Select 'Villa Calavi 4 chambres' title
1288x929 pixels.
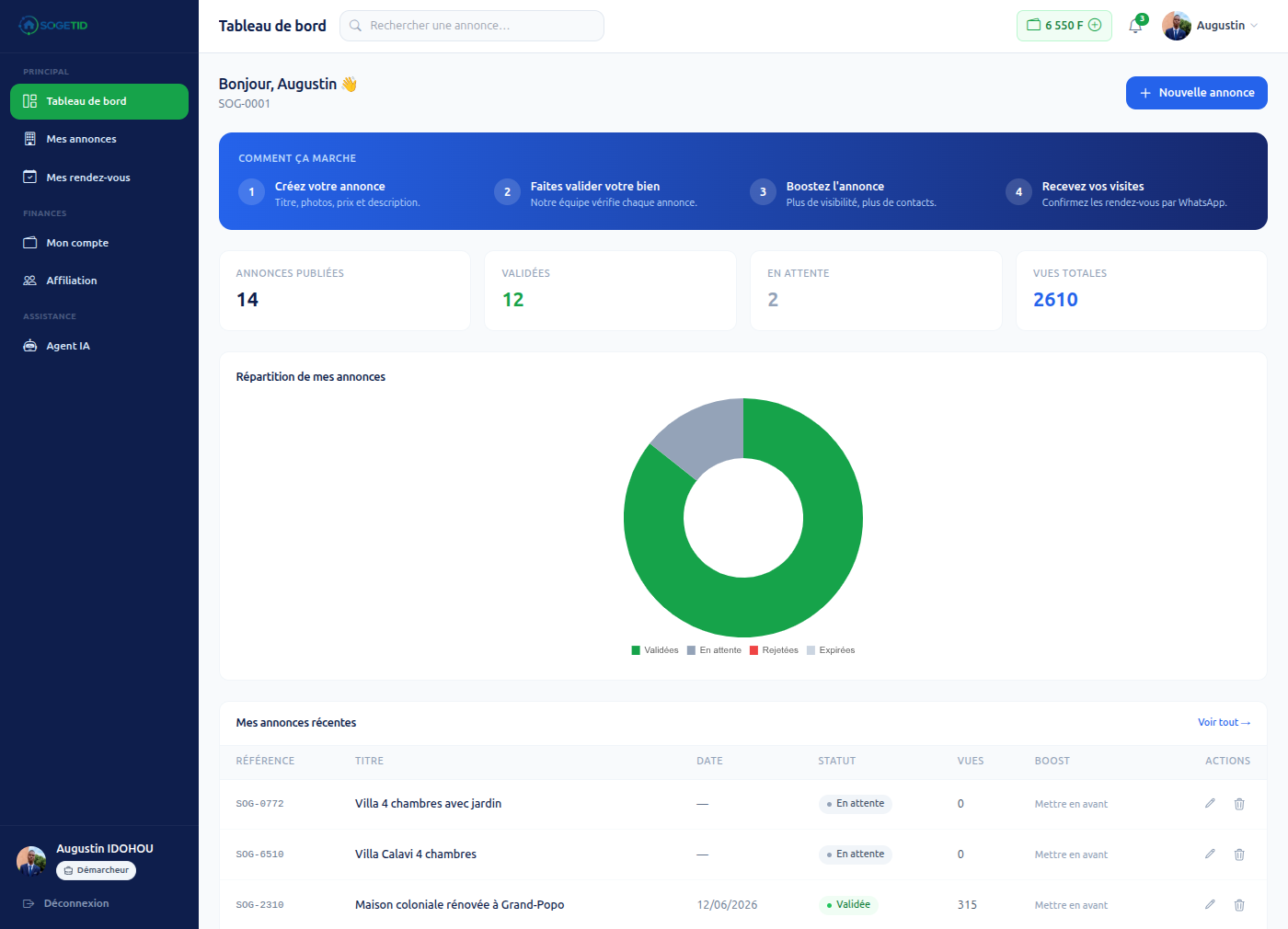click(416, 854)
